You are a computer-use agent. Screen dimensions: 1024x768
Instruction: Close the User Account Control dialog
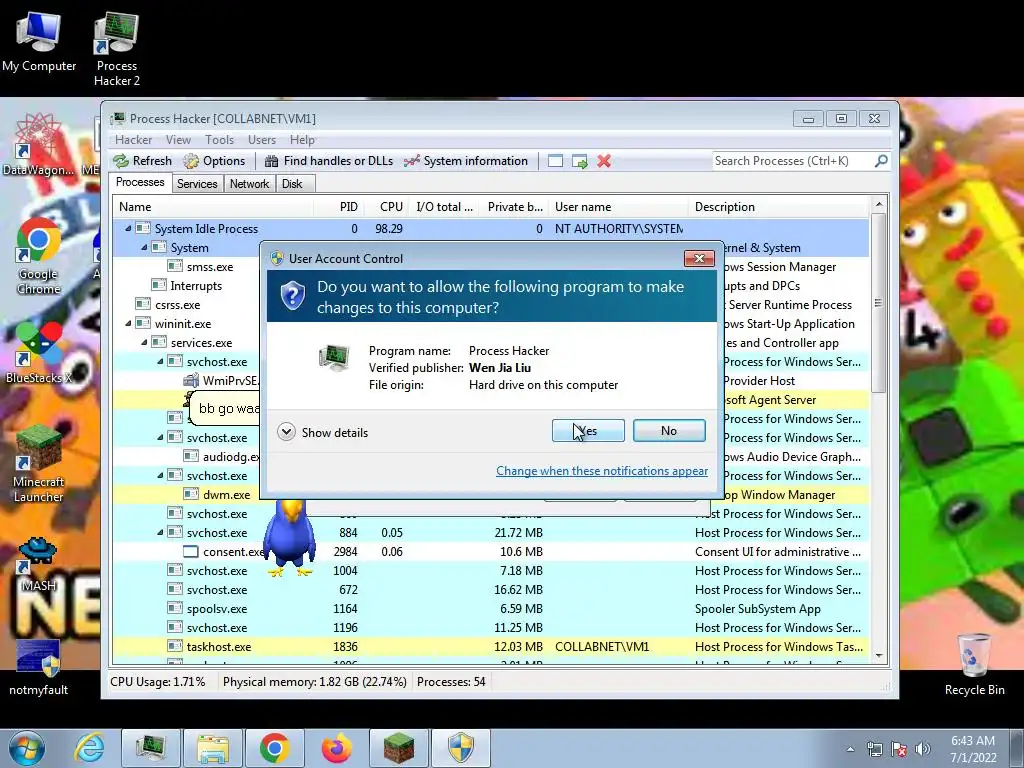pos(699,259)
